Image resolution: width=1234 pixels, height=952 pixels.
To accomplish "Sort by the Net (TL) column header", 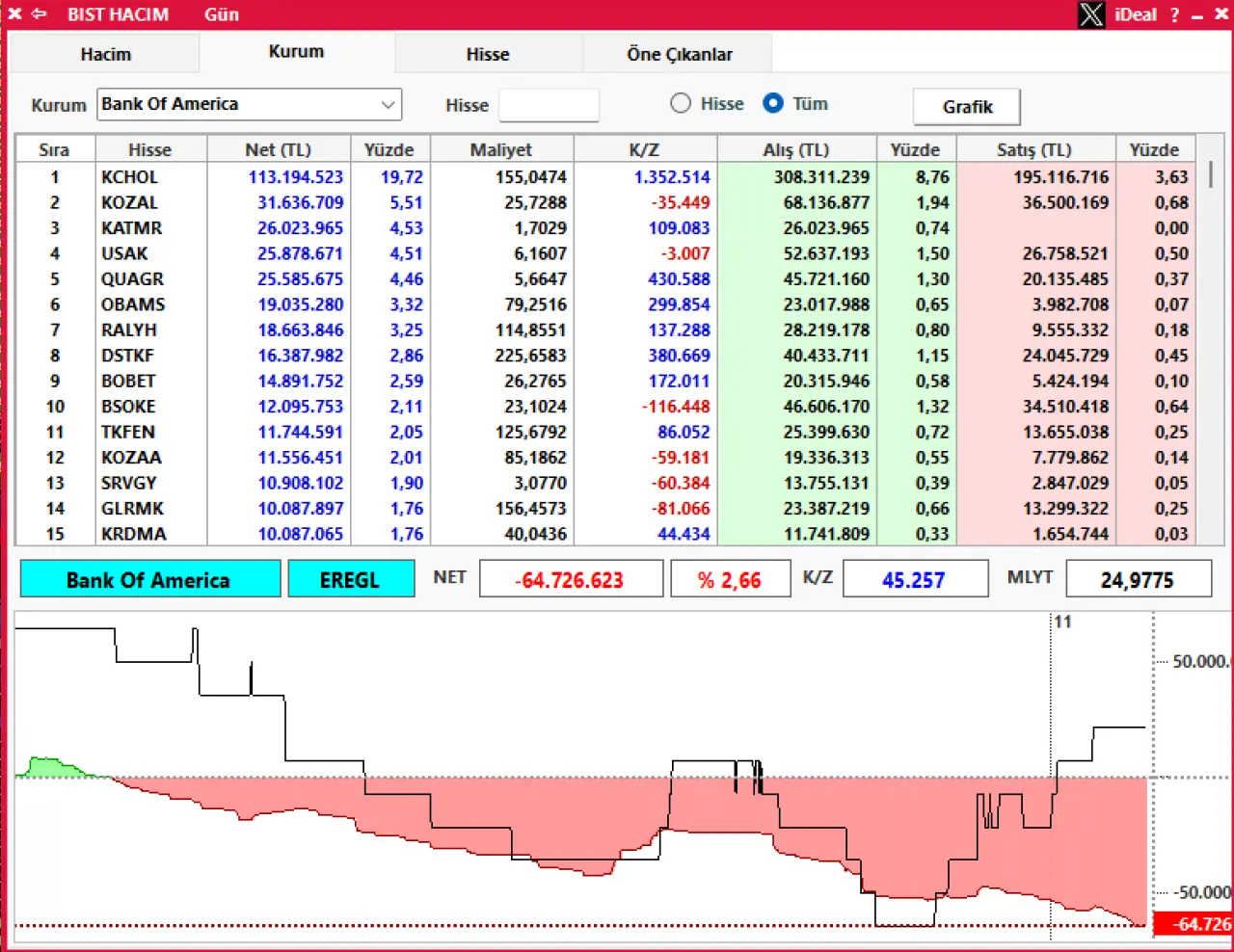I will [x=278, y=149].
